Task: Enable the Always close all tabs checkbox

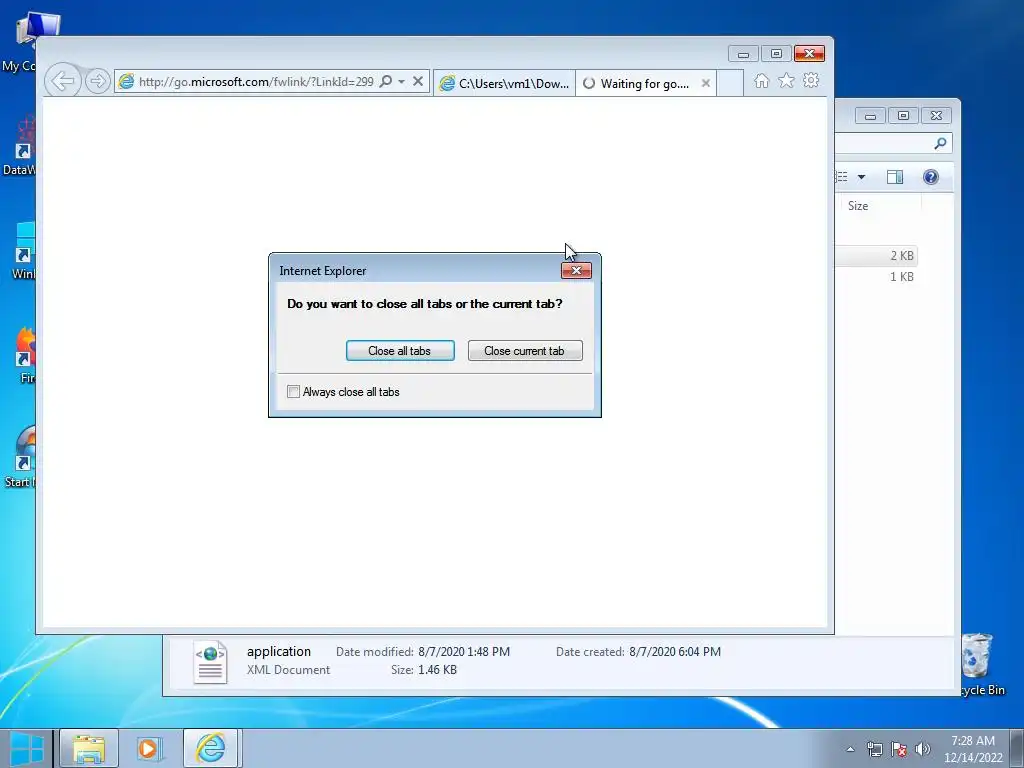Action: (293, 392)
